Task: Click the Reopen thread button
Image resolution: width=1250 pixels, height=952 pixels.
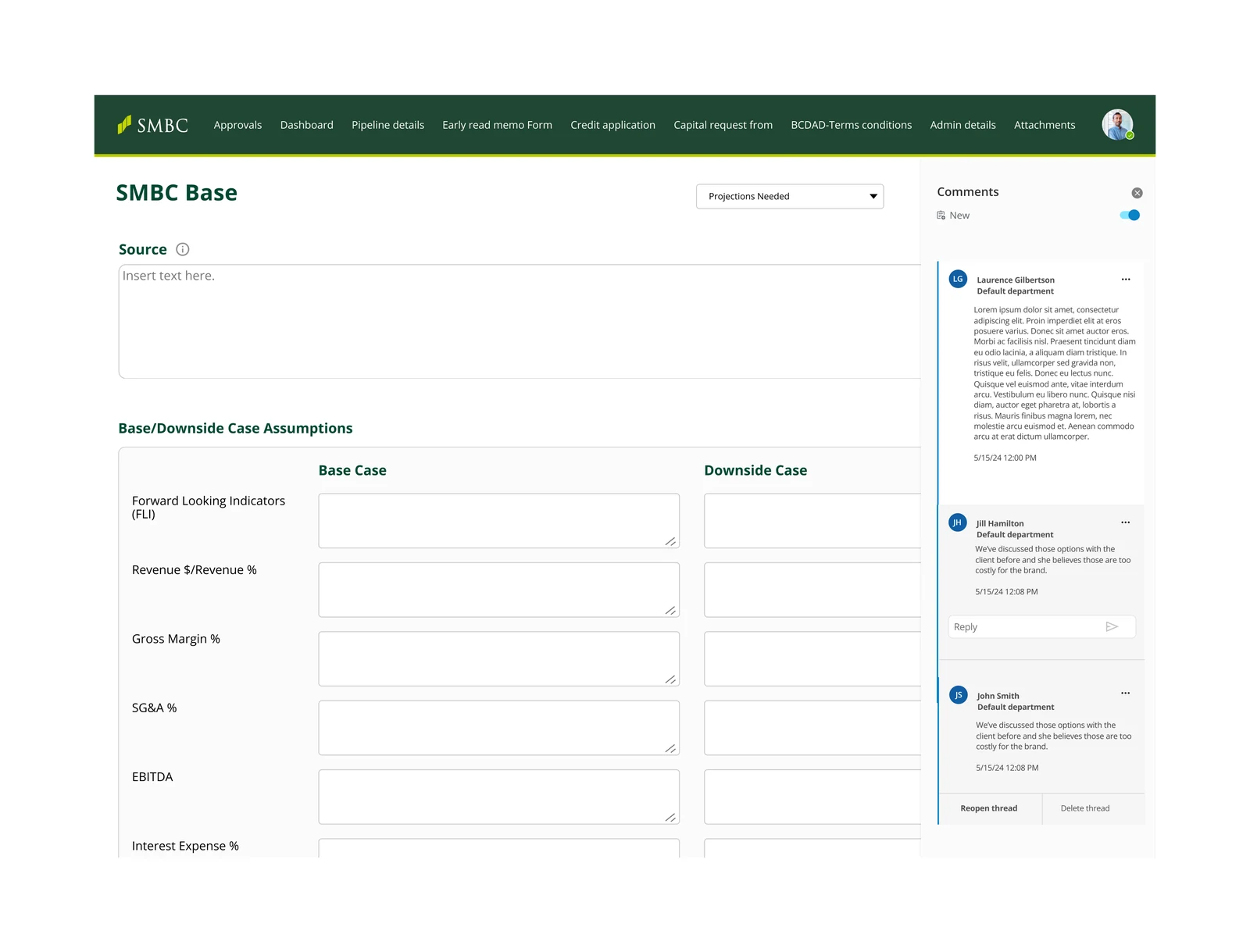Action: pos(989,808)
